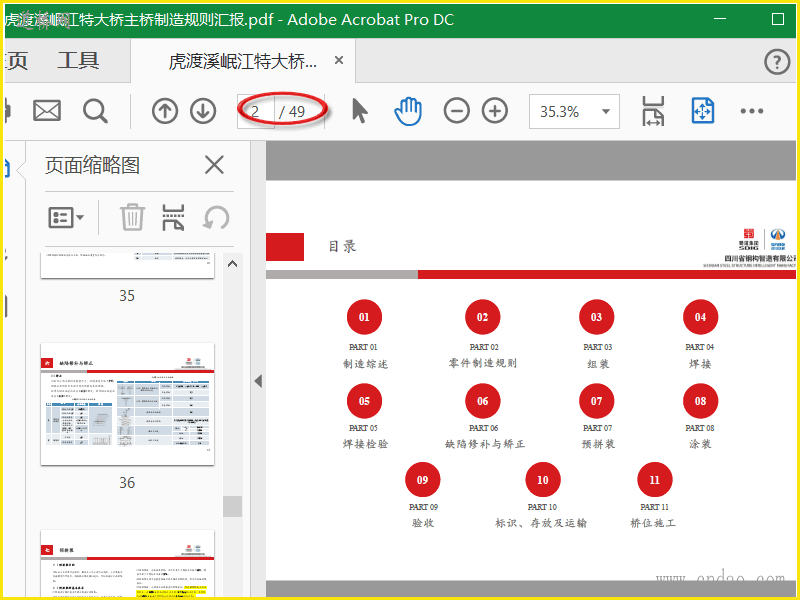The height and width of the screenshot is (600, 800).
Task: Close the 虎渡溪岷江特大桥 document tab
Action: 339,60
